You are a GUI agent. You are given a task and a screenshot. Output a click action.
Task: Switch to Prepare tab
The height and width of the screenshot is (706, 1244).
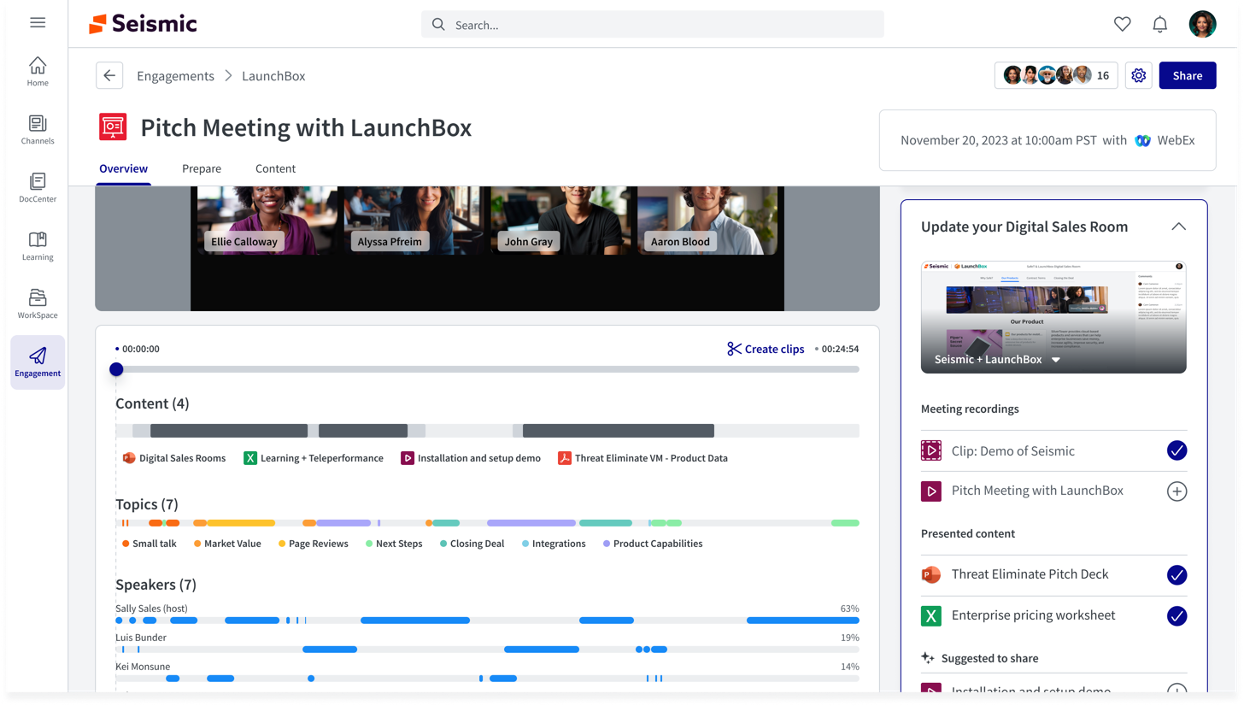point(202,169)
